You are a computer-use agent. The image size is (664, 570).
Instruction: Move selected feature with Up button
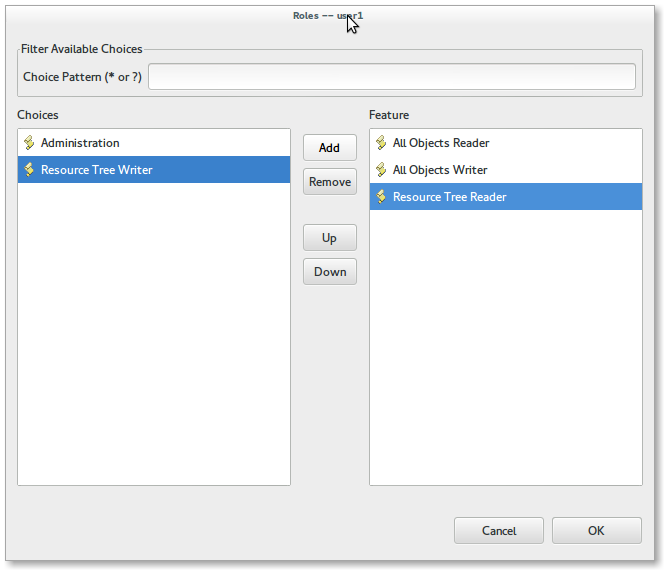coord(329,238)
